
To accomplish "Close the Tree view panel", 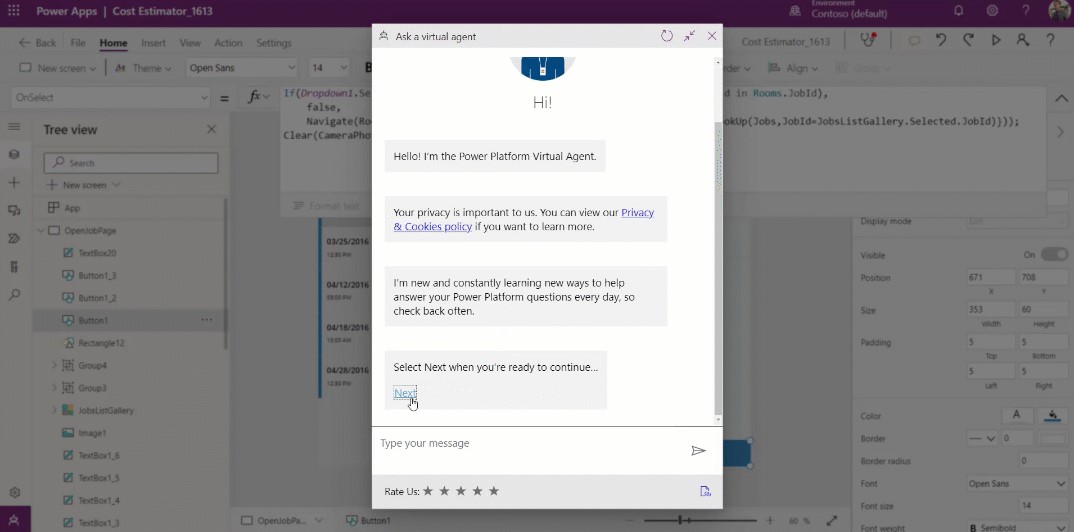I will coord(211,129).
